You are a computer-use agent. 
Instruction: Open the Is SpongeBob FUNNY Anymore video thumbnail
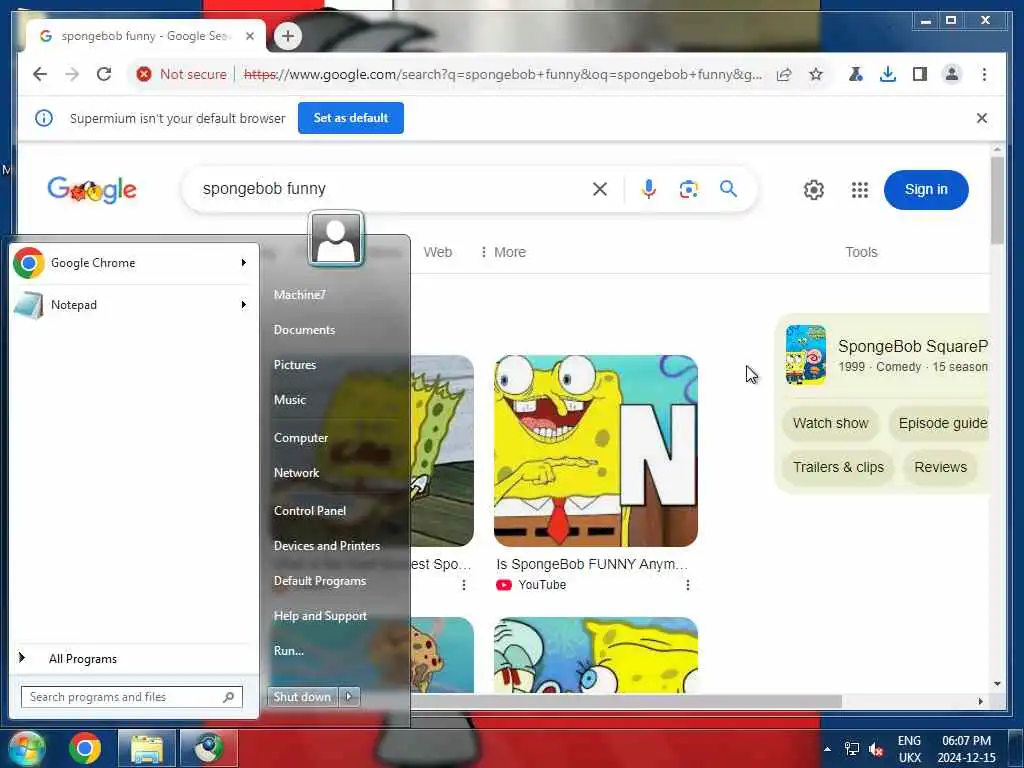(x=596, y=451)
